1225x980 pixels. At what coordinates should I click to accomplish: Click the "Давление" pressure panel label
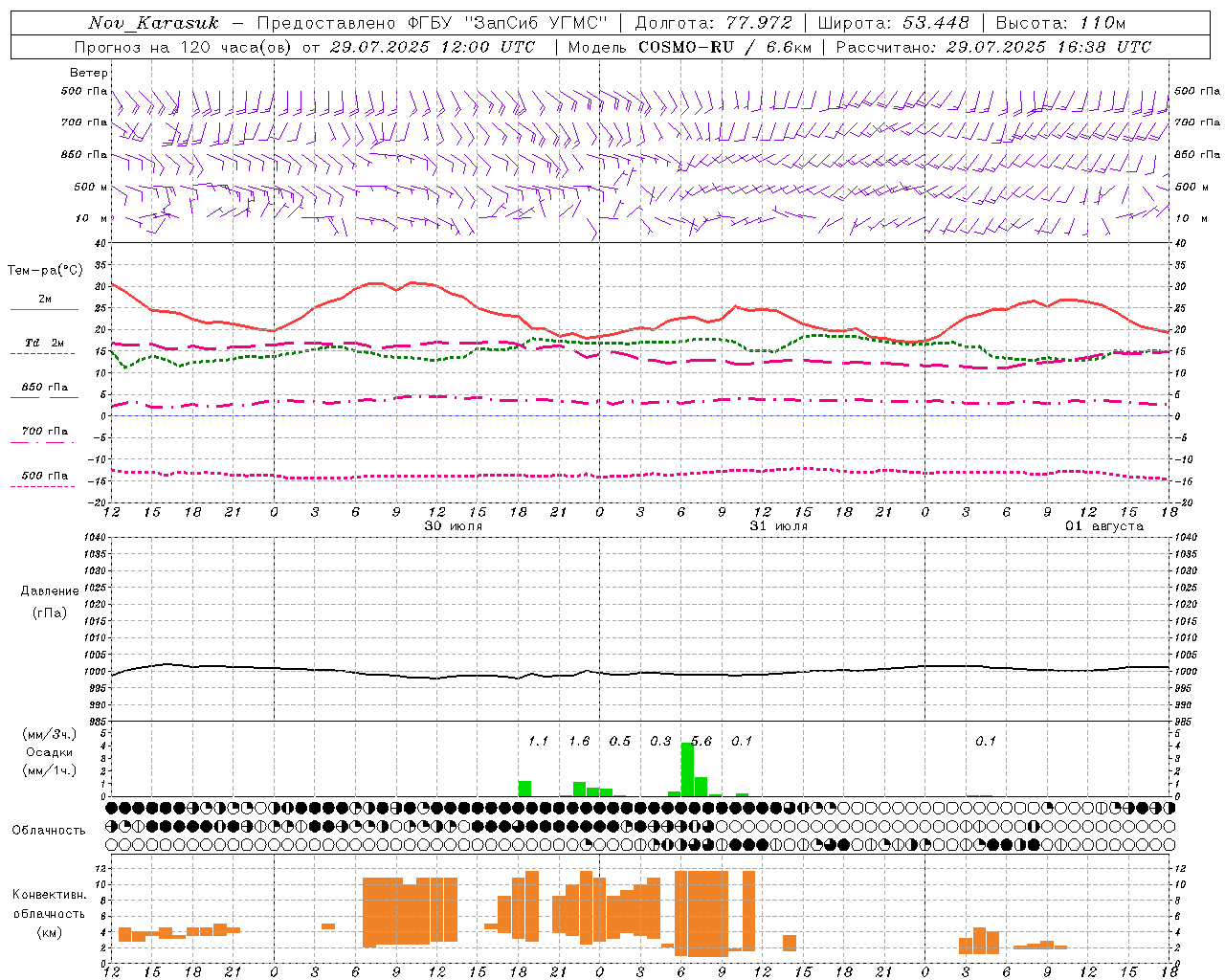pyautogui.click(x=50, y=590)
